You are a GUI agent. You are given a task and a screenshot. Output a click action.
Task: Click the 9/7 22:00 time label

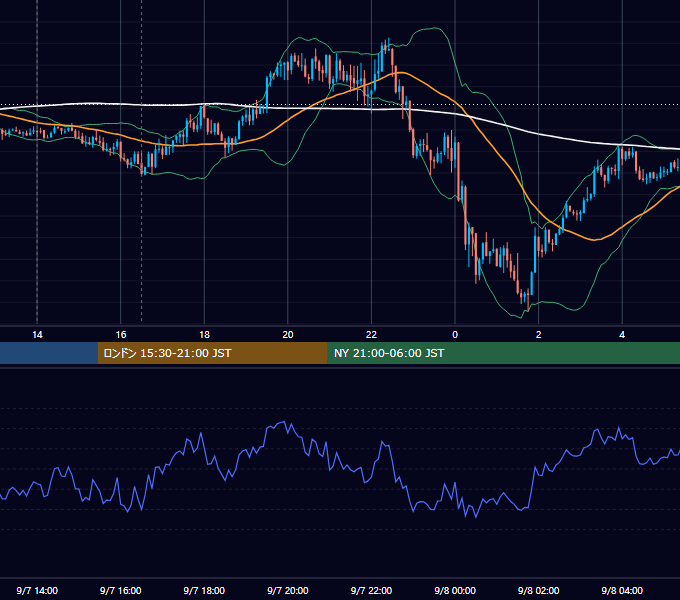371,590
